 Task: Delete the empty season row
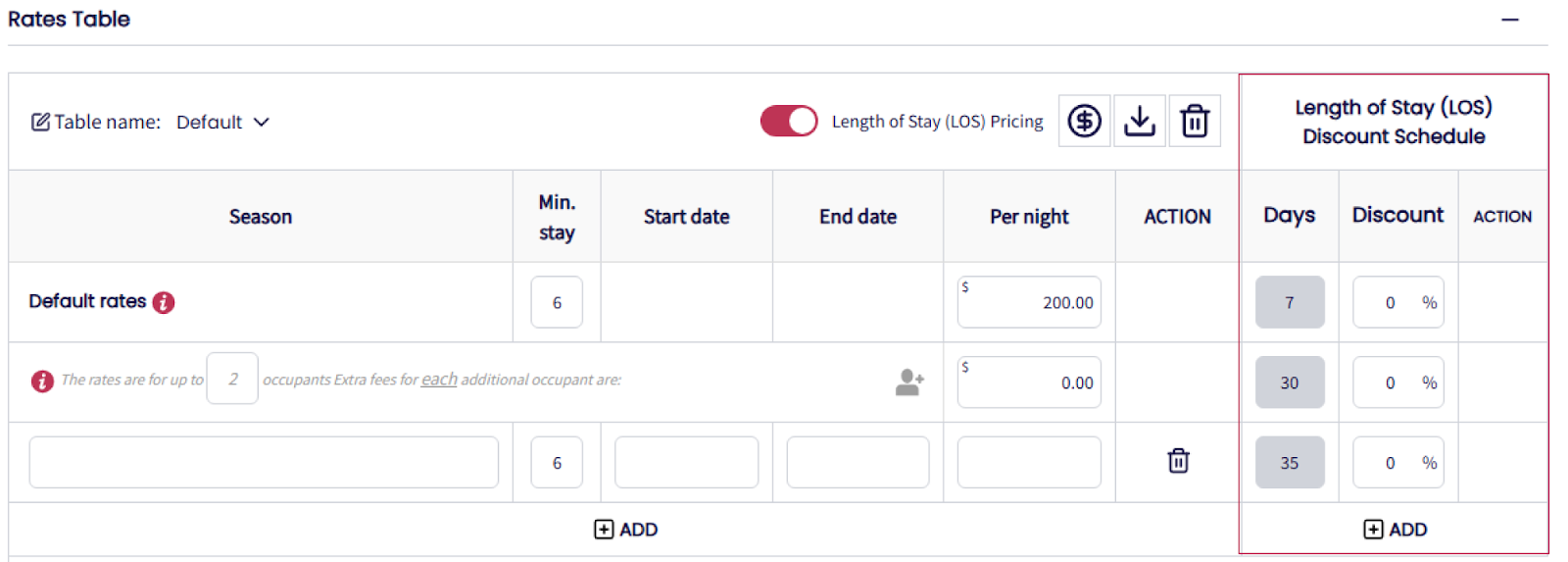[1178, 461]
